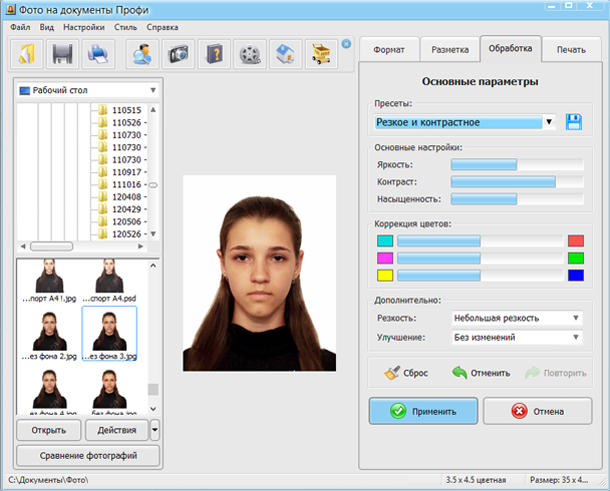Open the Вид menu
Image resolution: width=610 pixels, height=491 pixels.
pyautogui.click(x=47, y=27)
